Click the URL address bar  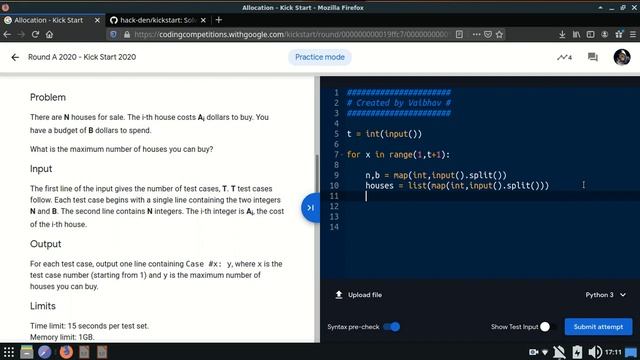click(x=291, y=34)
